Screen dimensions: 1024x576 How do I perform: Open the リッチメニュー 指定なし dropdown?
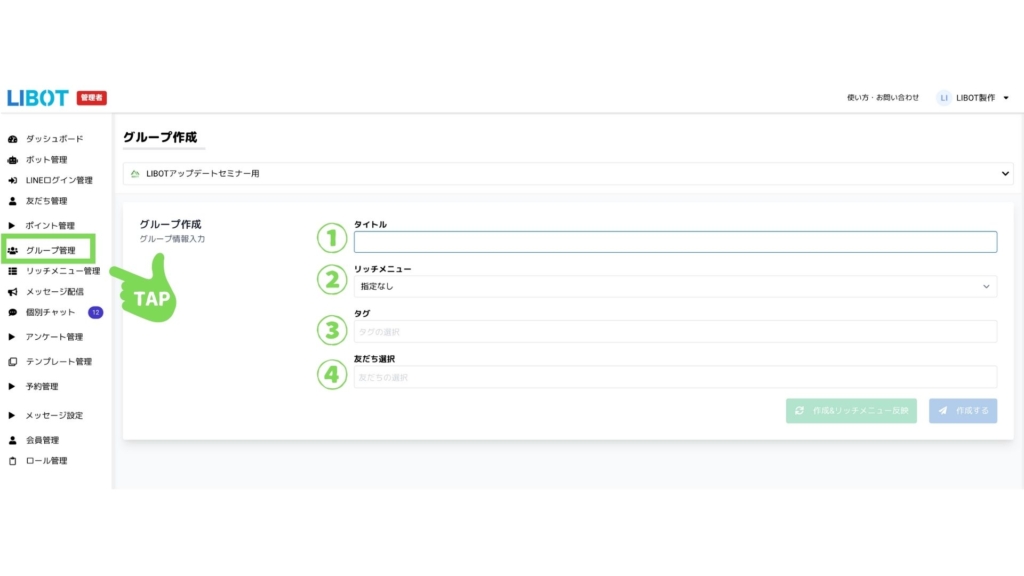(675, 287)
